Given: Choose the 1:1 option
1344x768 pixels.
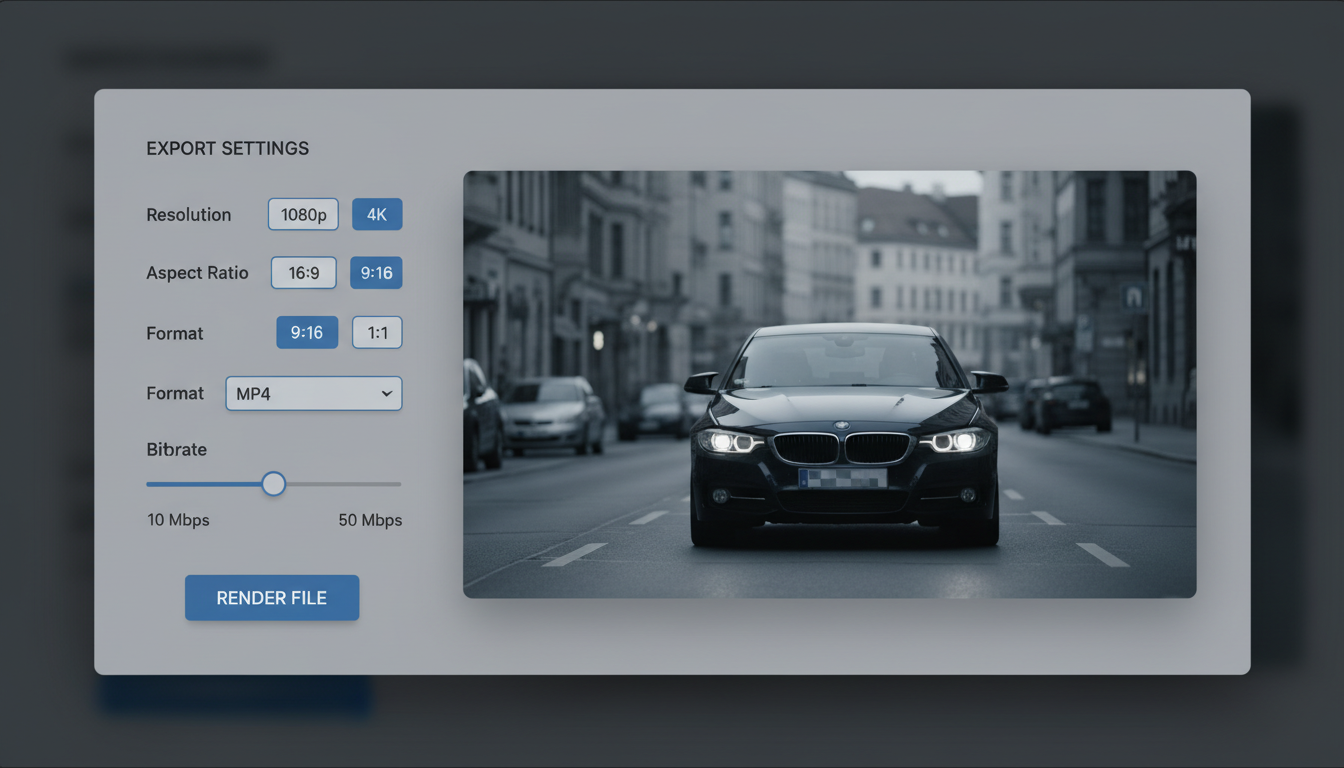Looking at the screenshot, I should (377, 333).
